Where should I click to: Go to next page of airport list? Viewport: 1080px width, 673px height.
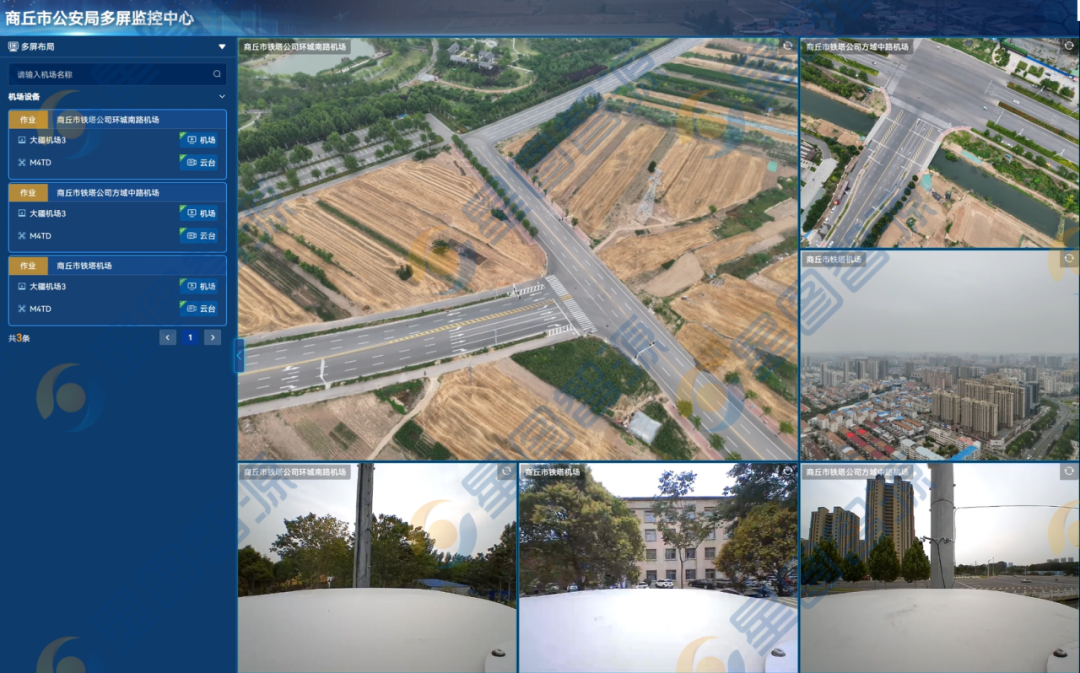point(213,338)
